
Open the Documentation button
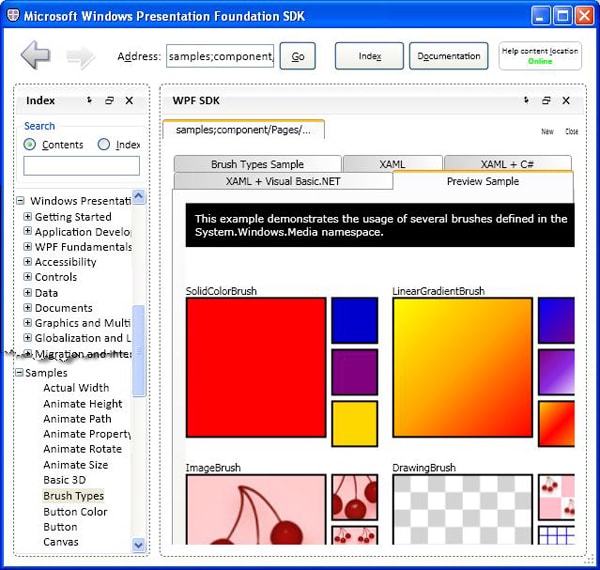(x=448, y=56)
